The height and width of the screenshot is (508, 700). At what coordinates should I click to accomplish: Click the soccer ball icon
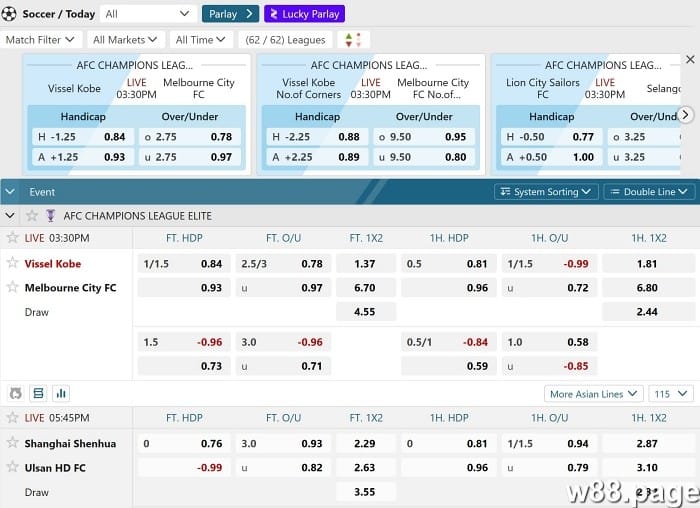pos(9,14)
